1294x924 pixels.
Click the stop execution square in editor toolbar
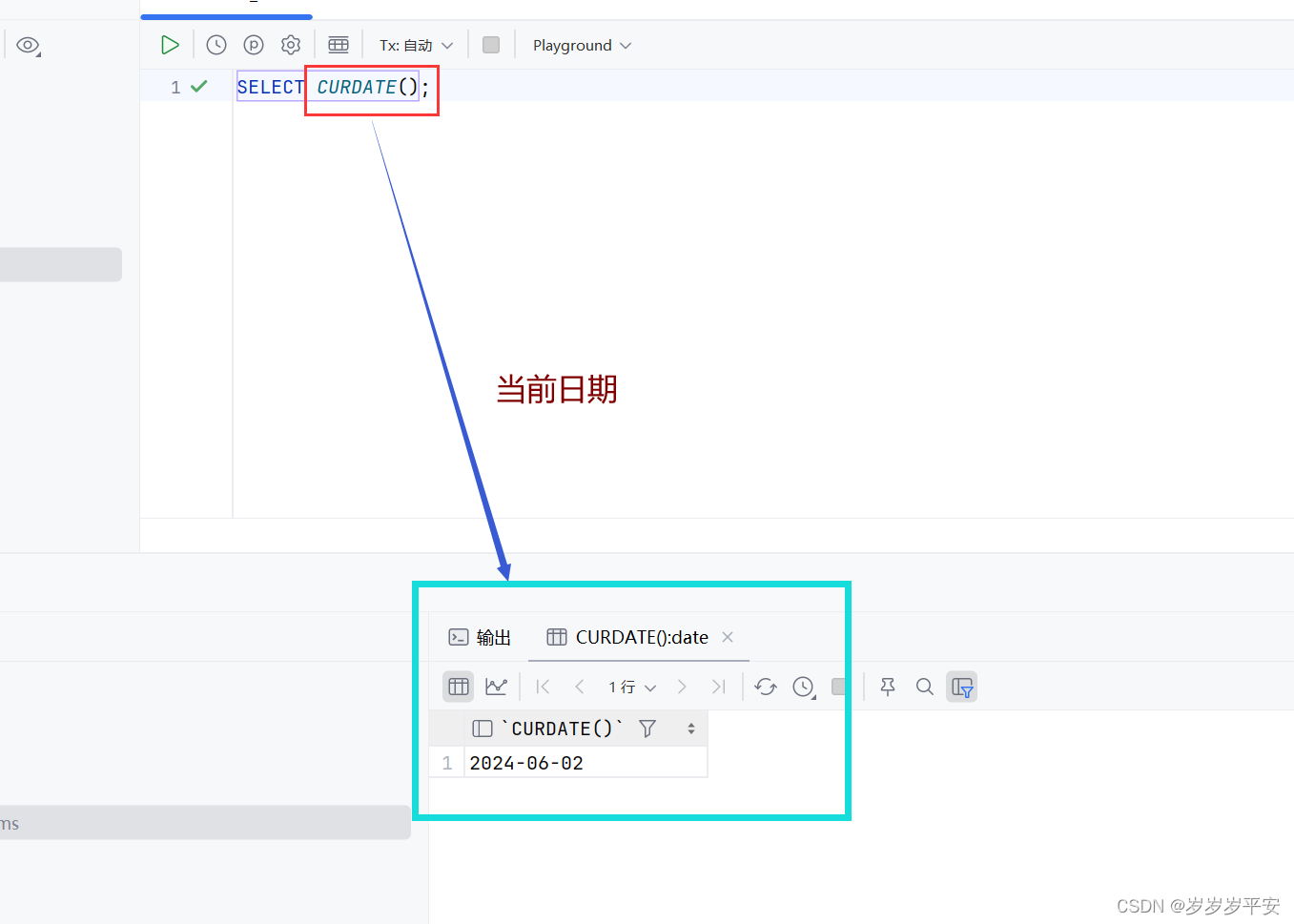point(491,45)
